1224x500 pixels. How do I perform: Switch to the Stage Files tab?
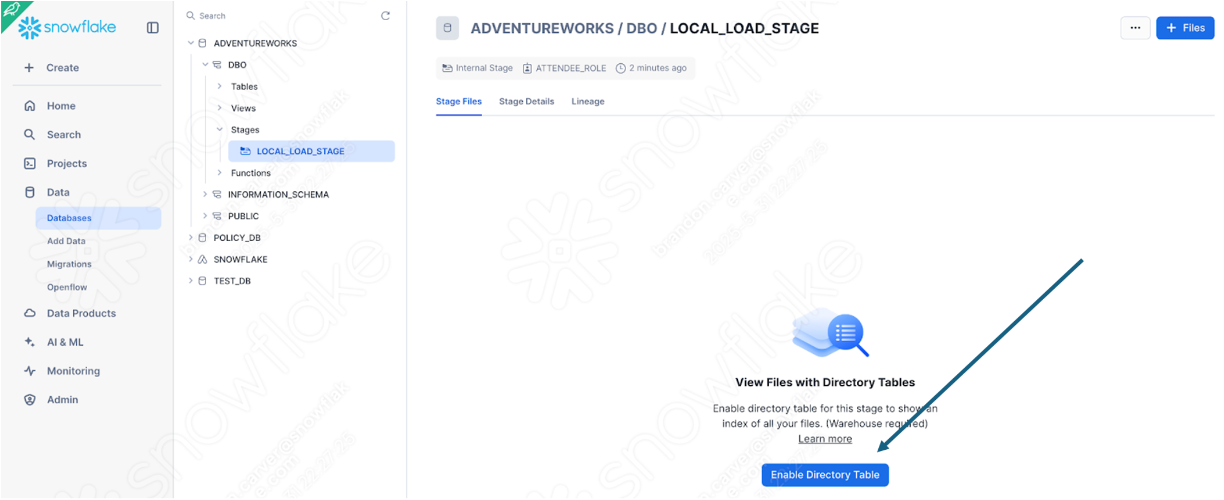click(459, 102)
